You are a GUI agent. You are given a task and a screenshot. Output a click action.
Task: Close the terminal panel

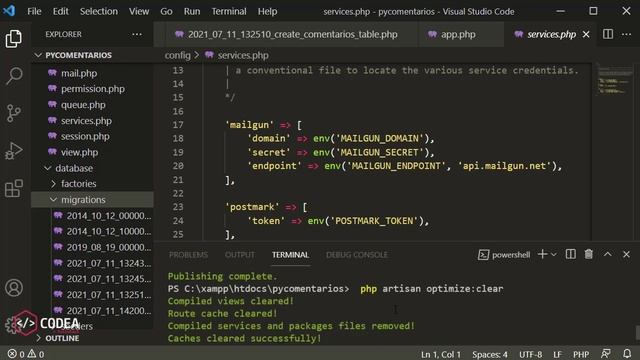[627, 254]
